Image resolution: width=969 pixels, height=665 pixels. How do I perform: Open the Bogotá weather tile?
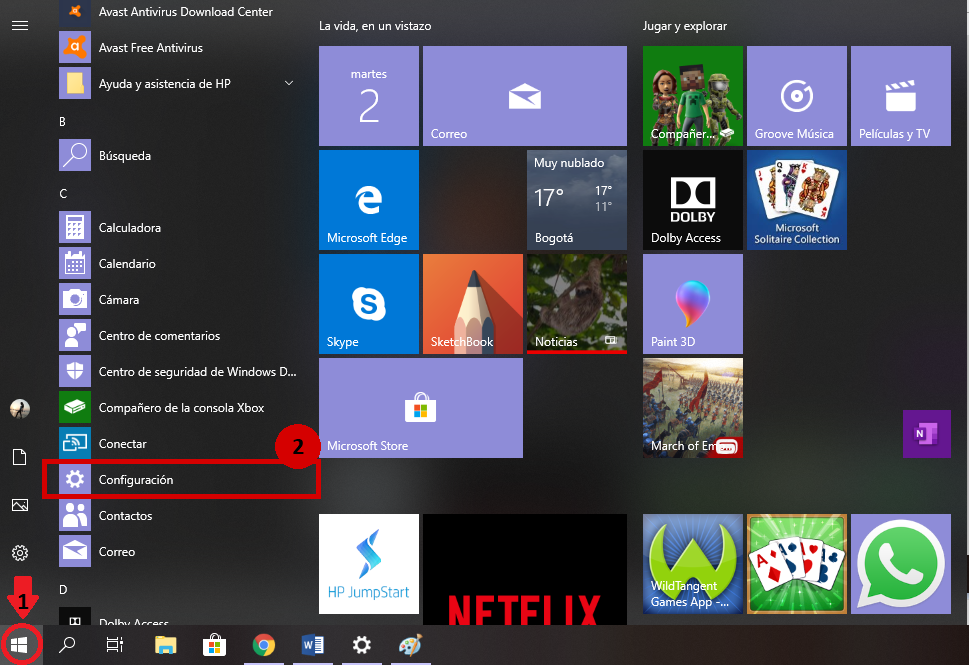(577, 200)
